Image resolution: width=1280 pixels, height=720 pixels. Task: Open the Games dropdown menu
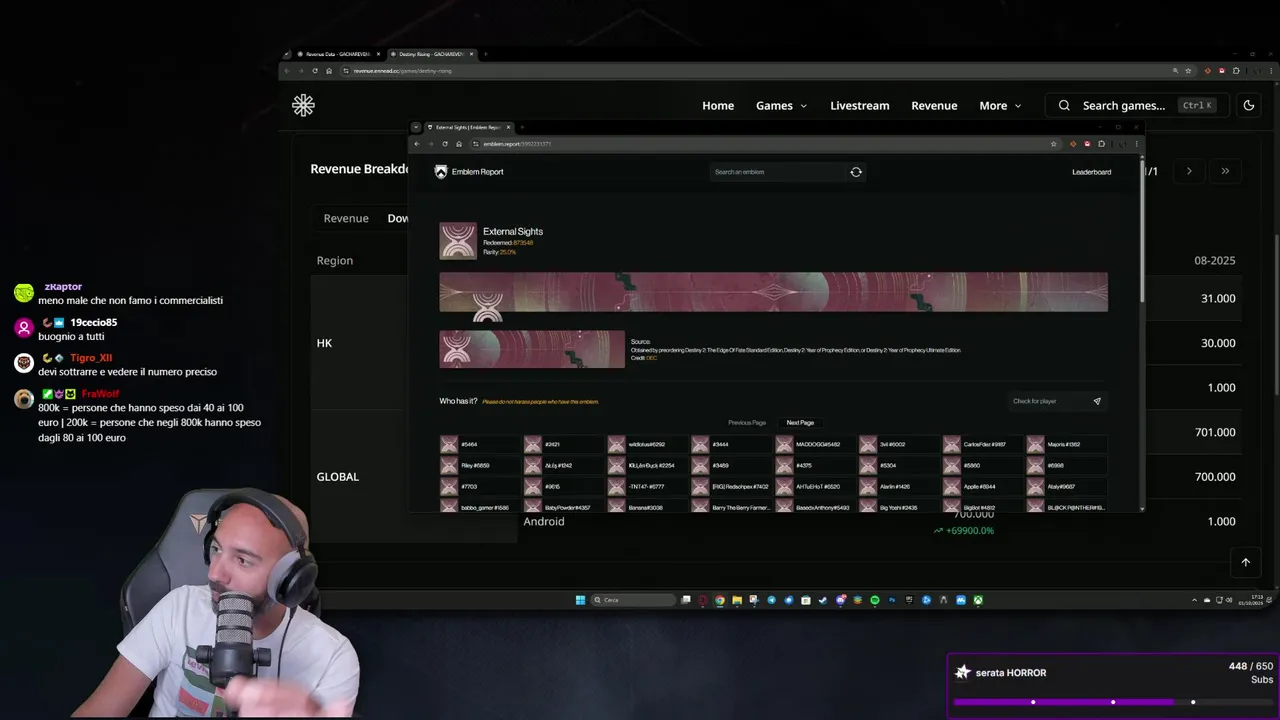(781, 105)
